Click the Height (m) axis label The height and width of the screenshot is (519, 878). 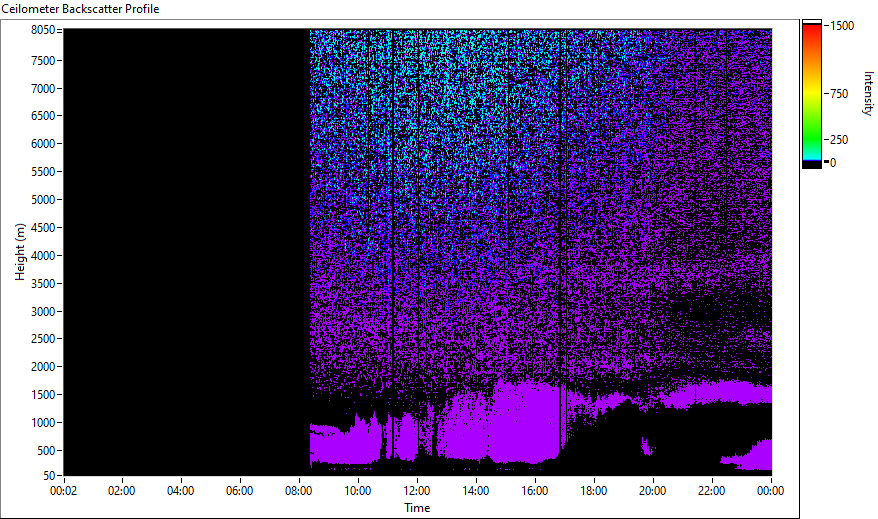point(20,252)
